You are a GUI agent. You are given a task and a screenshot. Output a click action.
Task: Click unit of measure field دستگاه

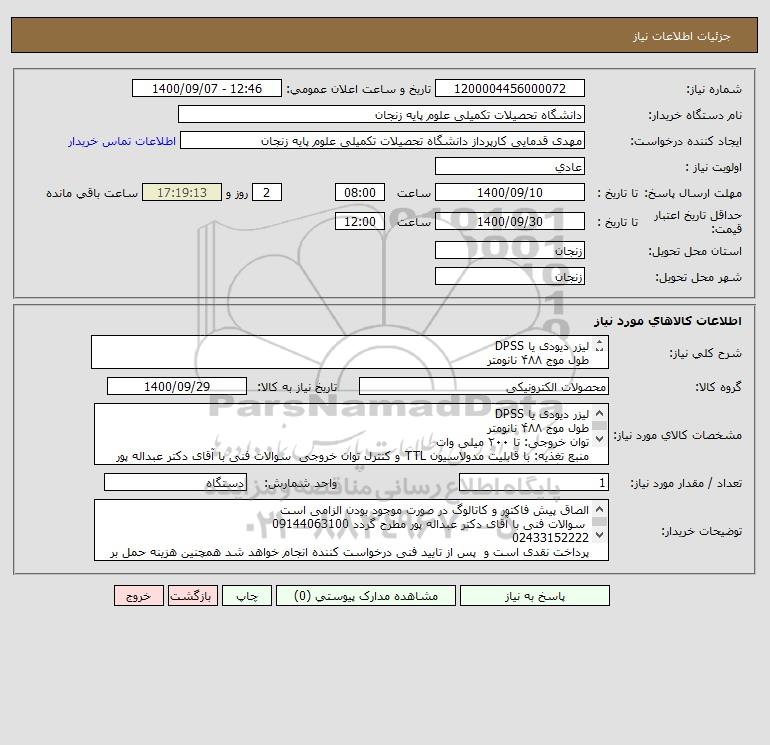click(175, 483)
